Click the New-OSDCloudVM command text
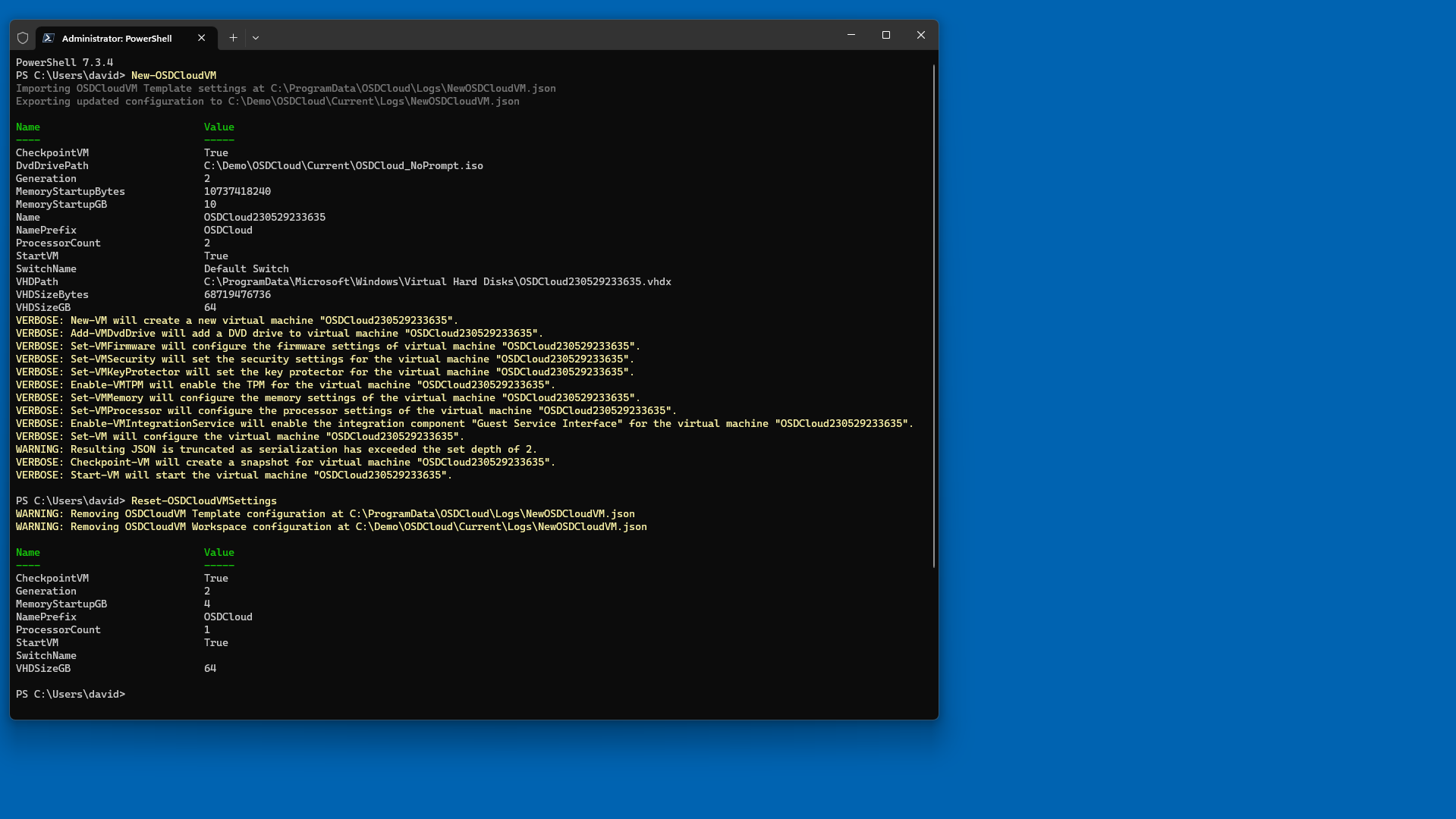1456x819 pixels. pos(174,76)
